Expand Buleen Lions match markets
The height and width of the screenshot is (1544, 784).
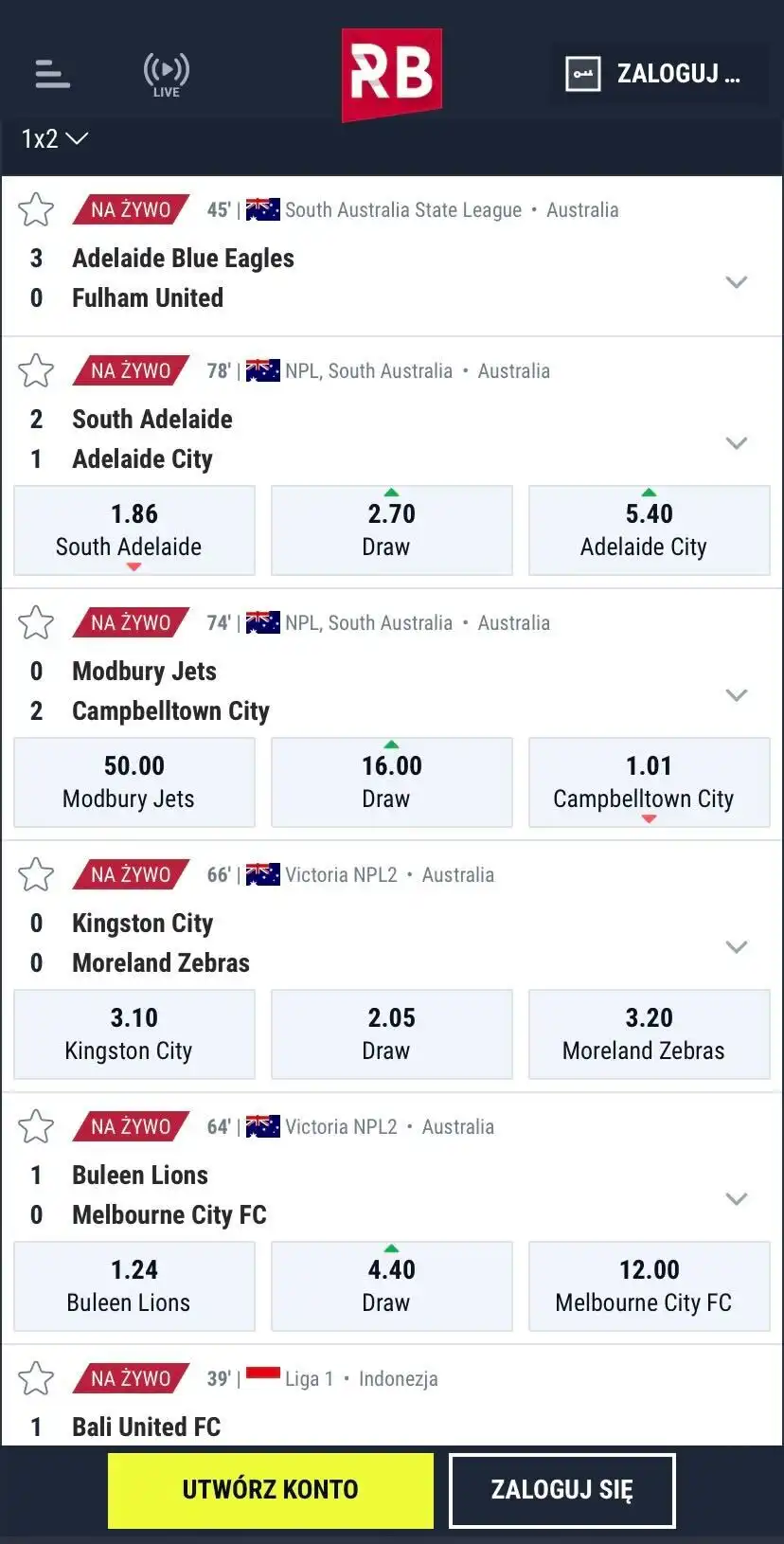point(736,1199)
